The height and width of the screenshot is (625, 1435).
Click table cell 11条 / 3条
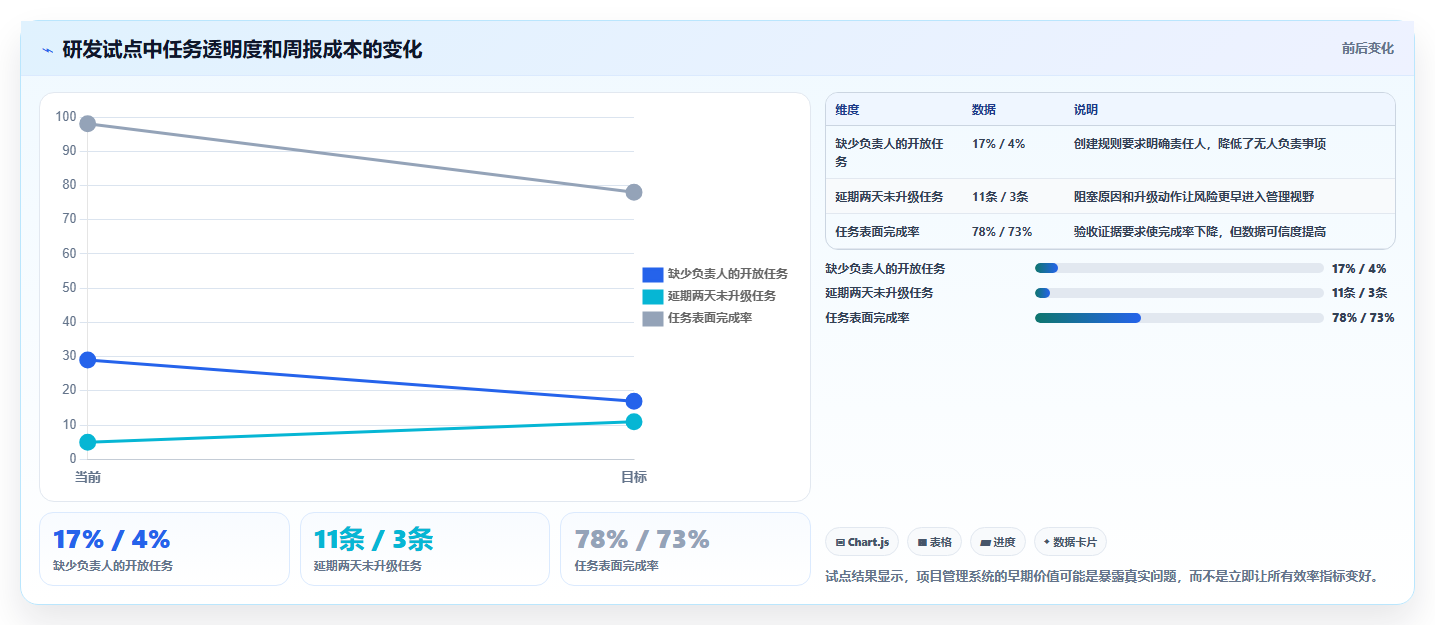click(x=1000, y=197)
